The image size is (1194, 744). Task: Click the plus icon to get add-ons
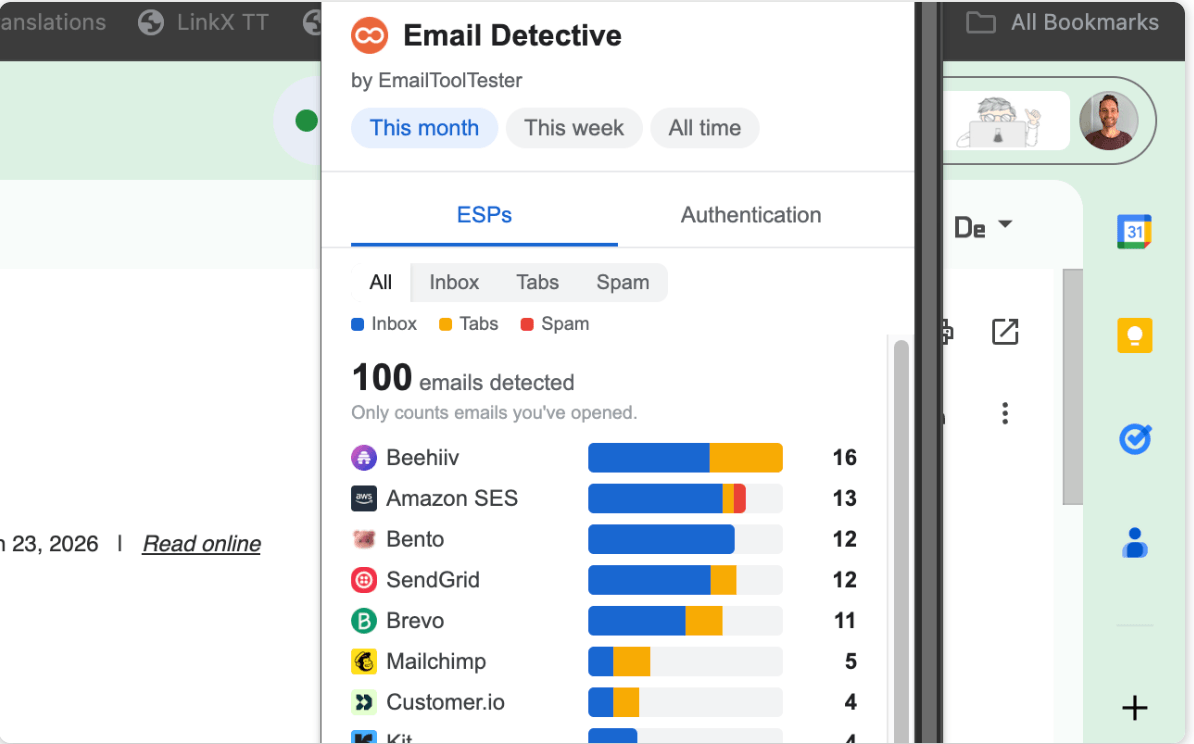click(1135, 707)
